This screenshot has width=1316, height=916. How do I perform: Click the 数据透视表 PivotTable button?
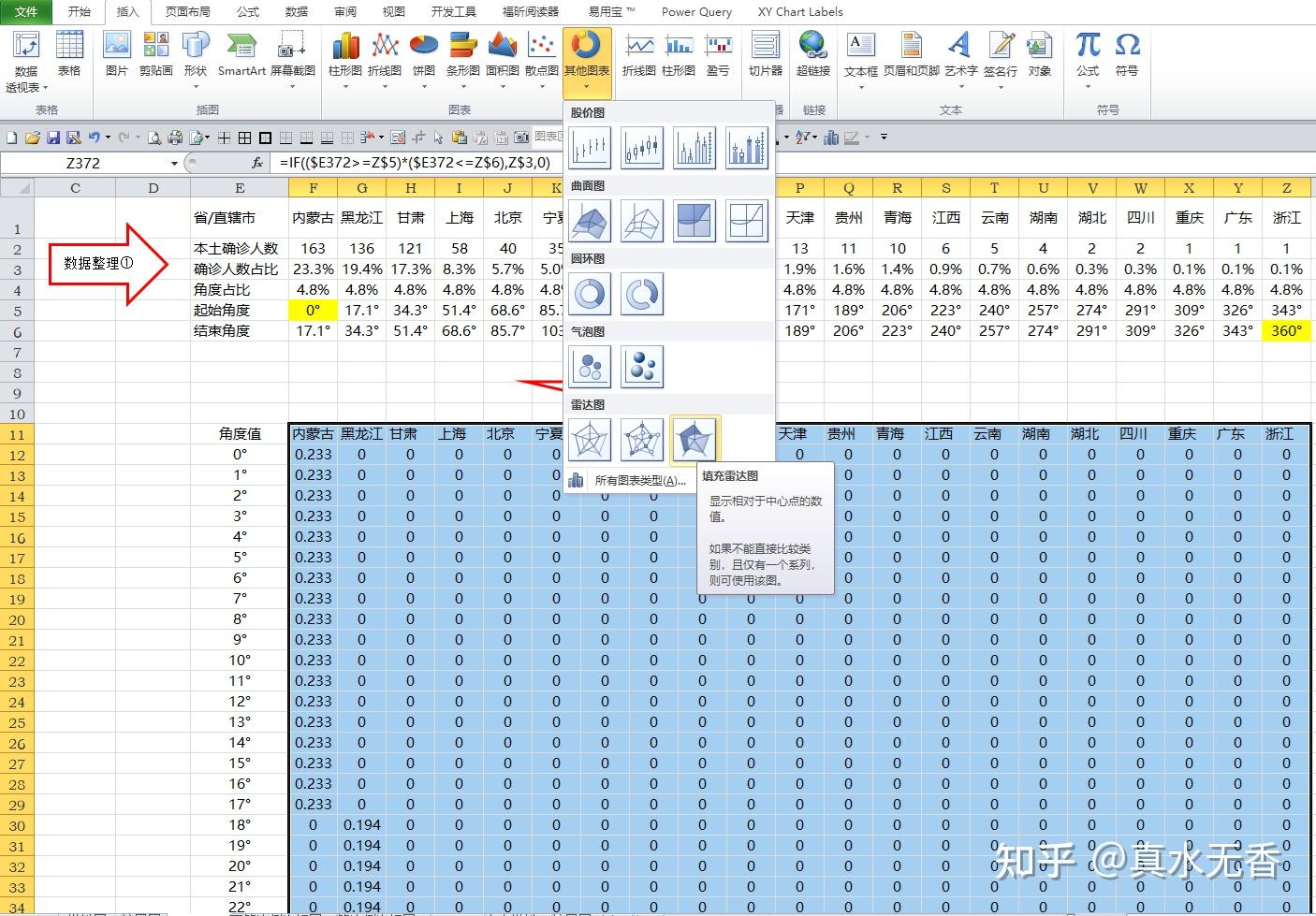[26, 62]
